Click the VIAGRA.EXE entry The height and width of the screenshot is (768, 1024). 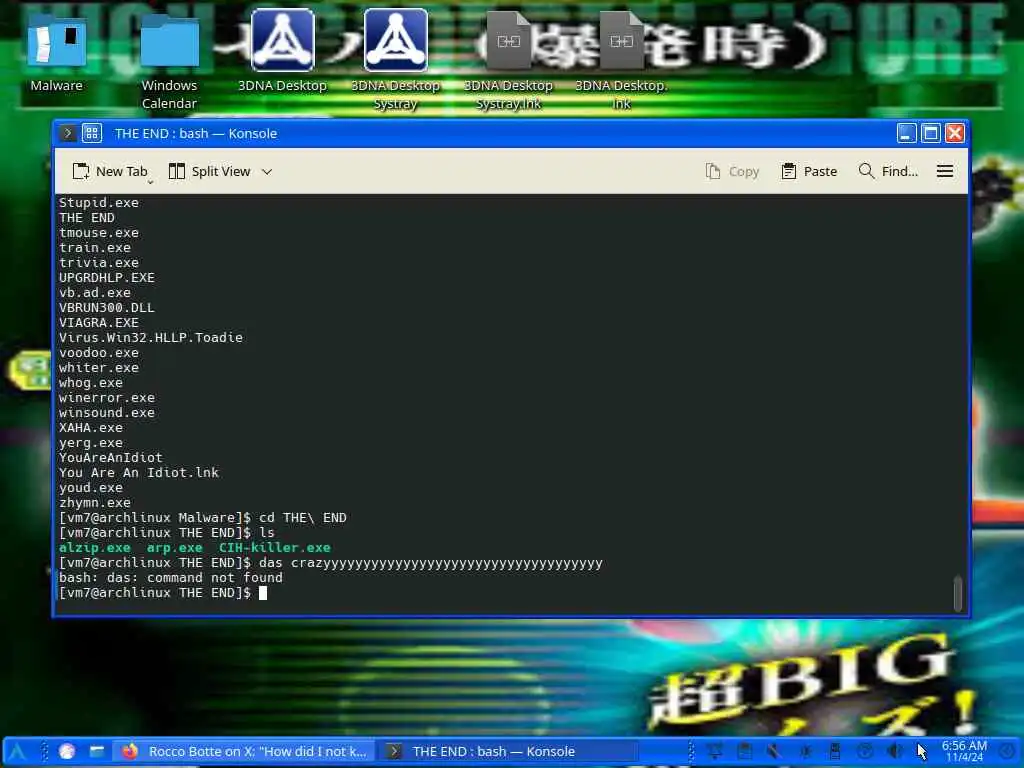click(x=99, y=323)
